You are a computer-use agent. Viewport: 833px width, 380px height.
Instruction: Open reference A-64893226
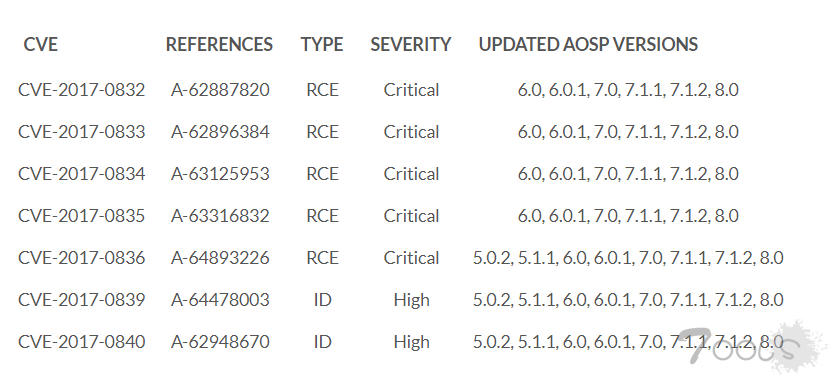click(x=220, y=258)
